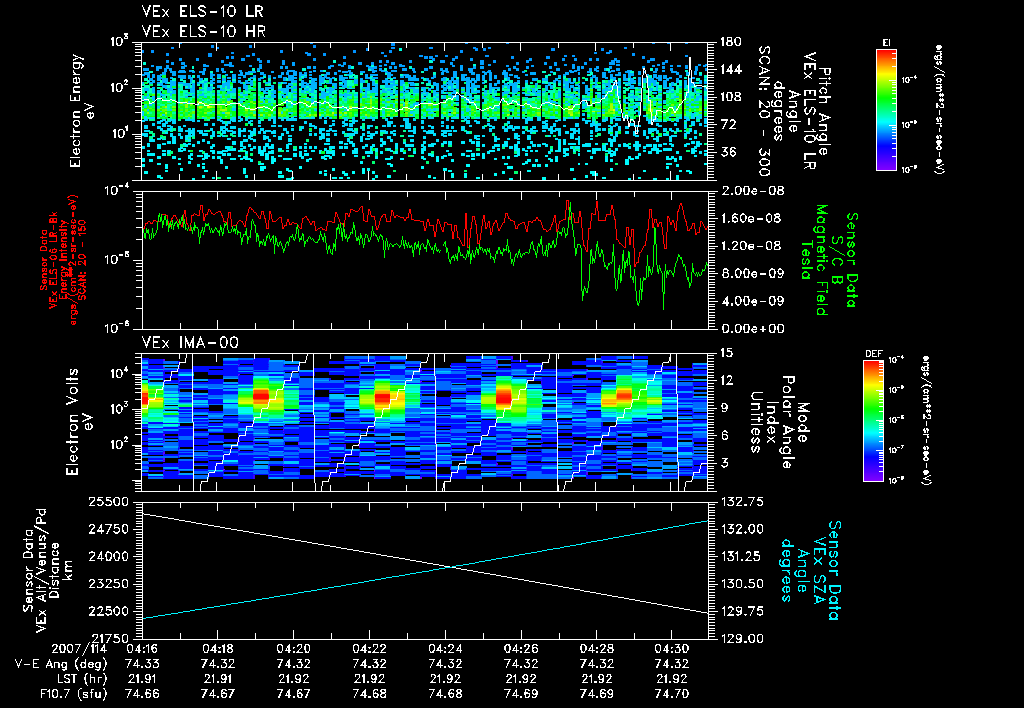Click the polar index tick label 15

(726, 353)
